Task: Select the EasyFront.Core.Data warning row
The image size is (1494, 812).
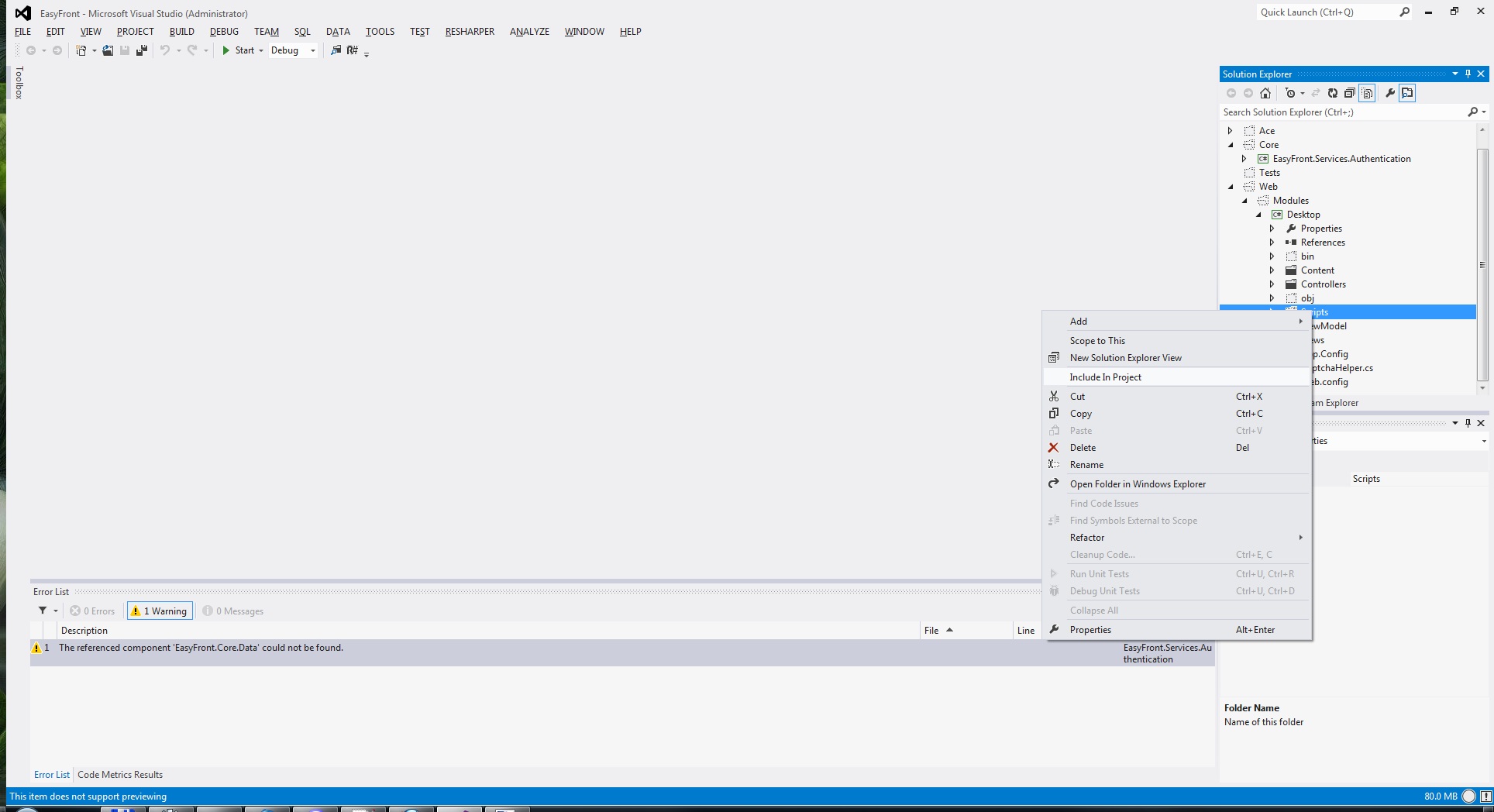Action: pos(622,653)
